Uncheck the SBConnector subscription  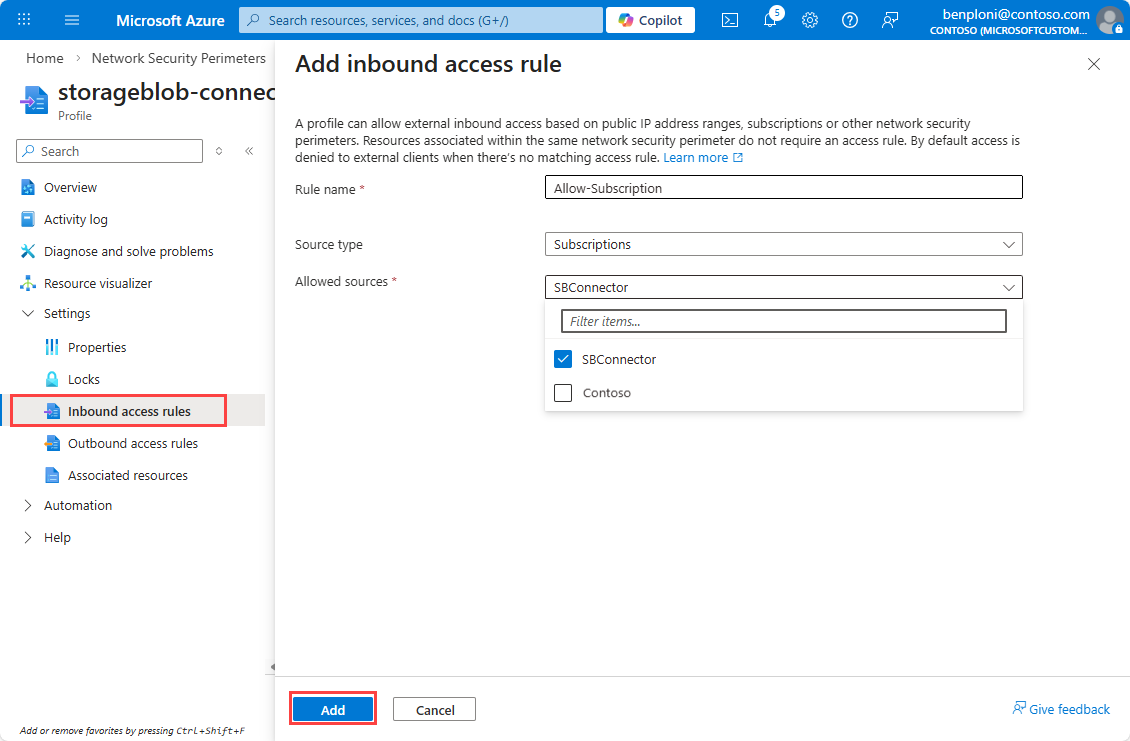point(563,359)
